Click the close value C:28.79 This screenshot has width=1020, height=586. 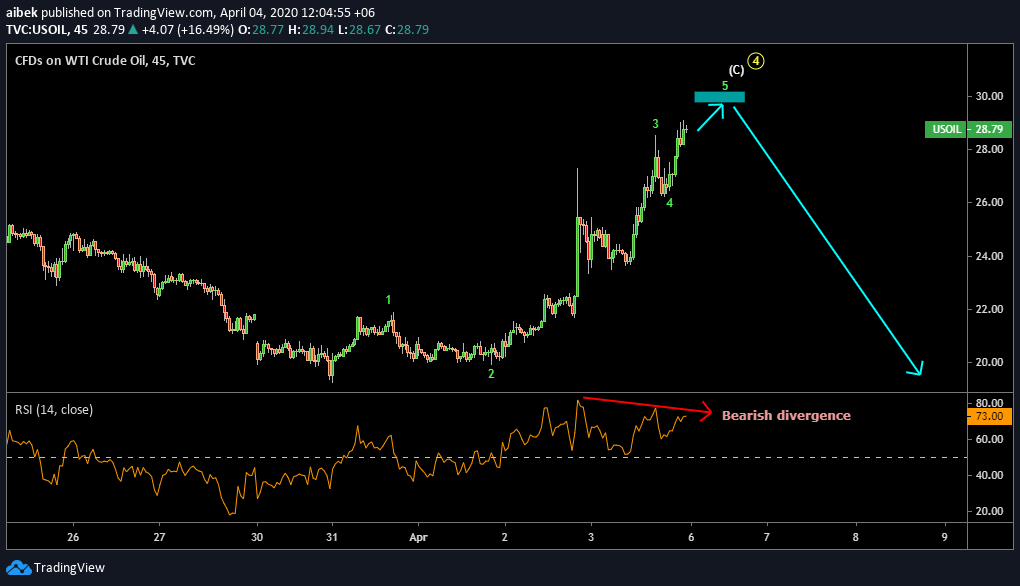tap(407, 30)
